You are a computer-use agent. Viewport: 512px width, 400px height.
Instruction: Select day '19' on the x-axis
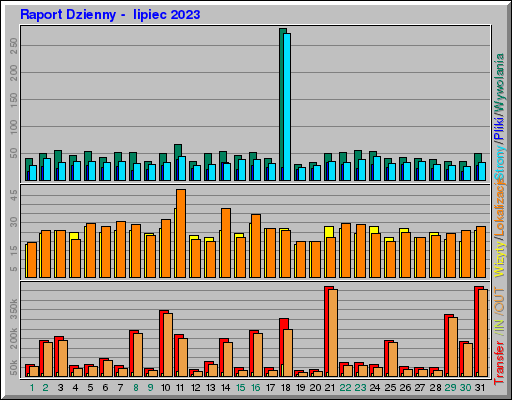[301, 388]
